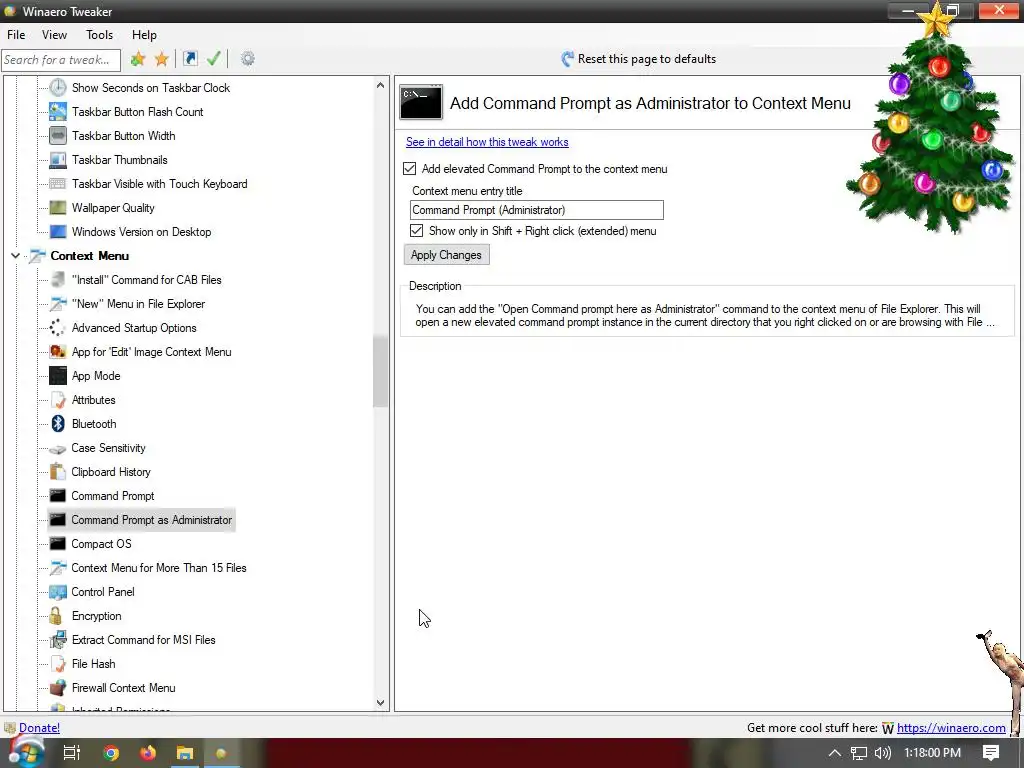The width and height of the screenshot is (1024, 768).
Task: Select Taskbar Visible with Touch Keyboard
Action: click(159, 184)
